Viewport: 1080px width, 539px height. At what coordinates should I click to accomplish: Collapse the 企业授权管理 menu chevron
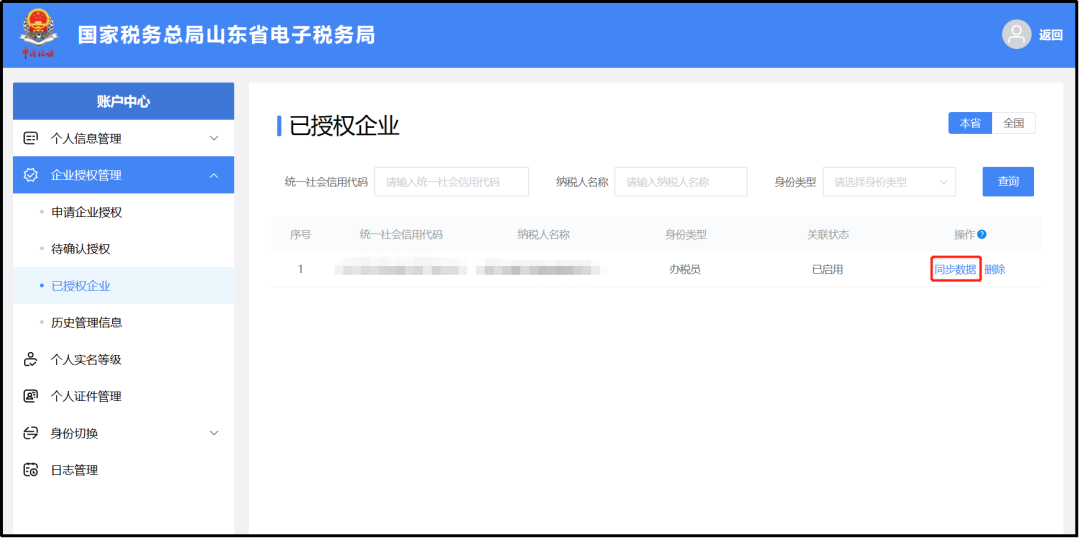[213, 175]
